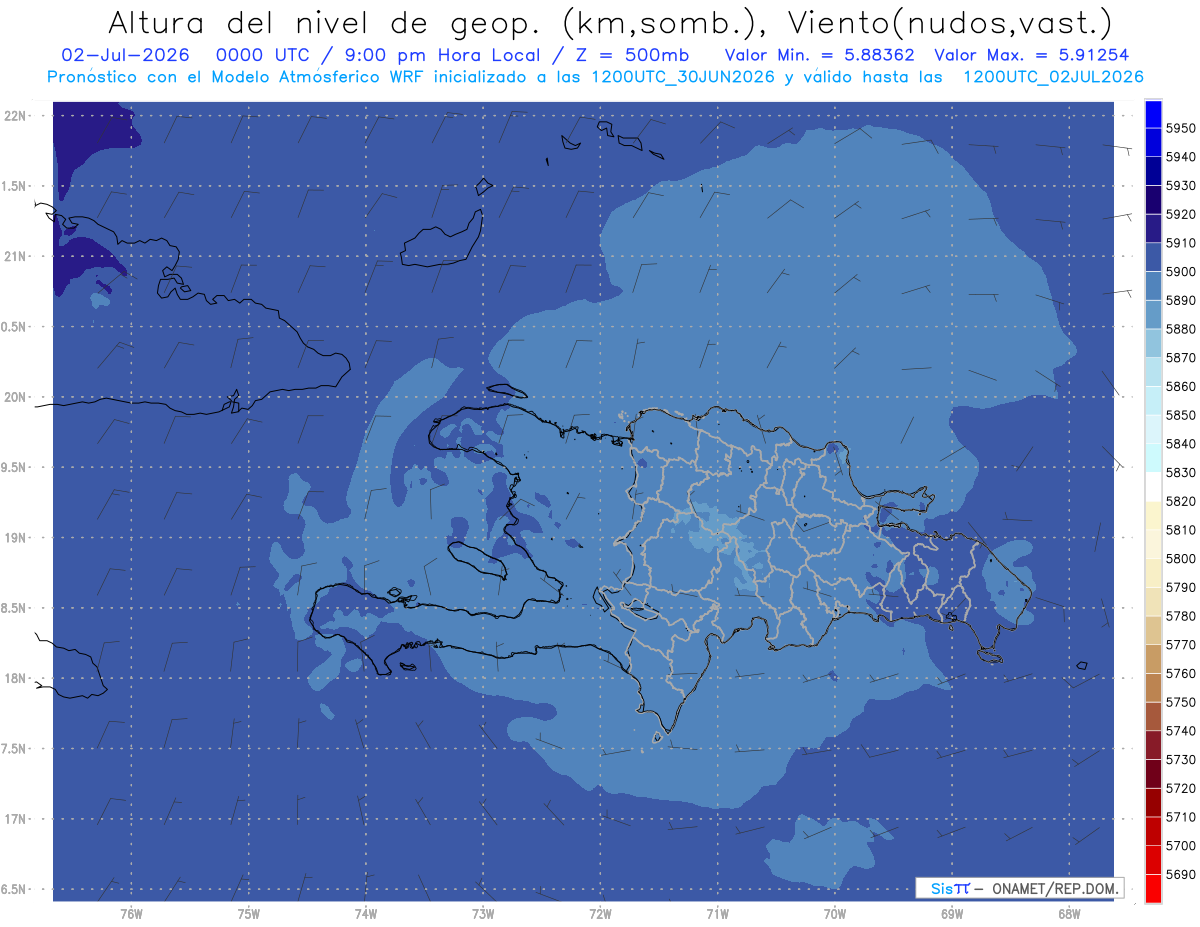
Task: Click the 'ONAMET/REP.DOM.' credit label
Action: pyautogui.click(x=1053, y=888)
